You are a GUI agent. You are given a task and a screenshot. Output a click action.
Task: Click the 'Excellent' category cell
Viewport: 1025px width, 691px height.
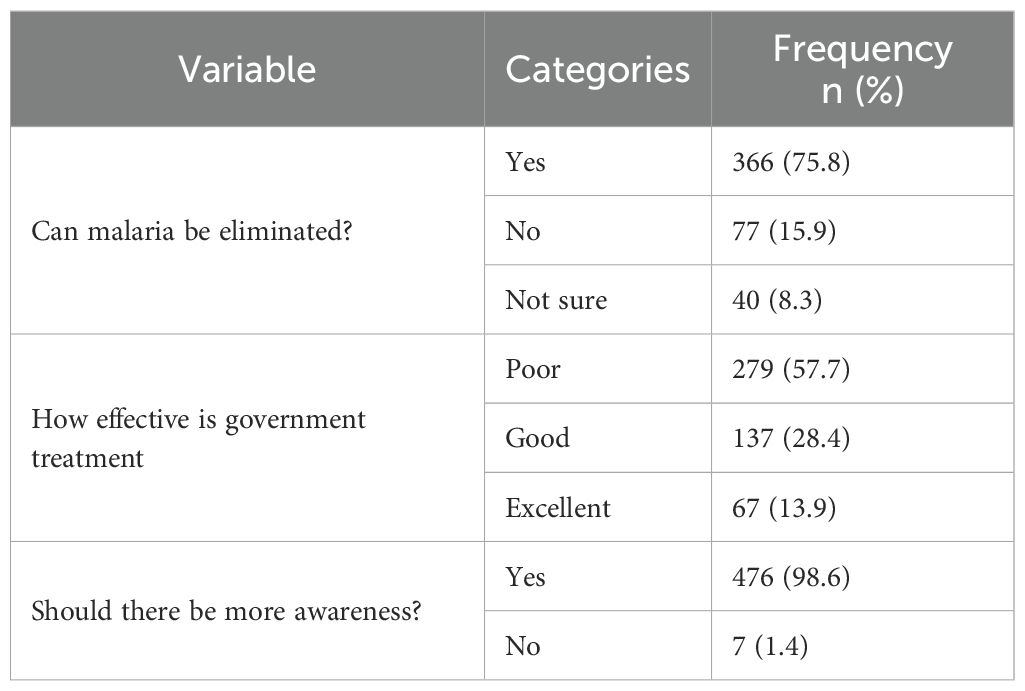tap(557, 507)
